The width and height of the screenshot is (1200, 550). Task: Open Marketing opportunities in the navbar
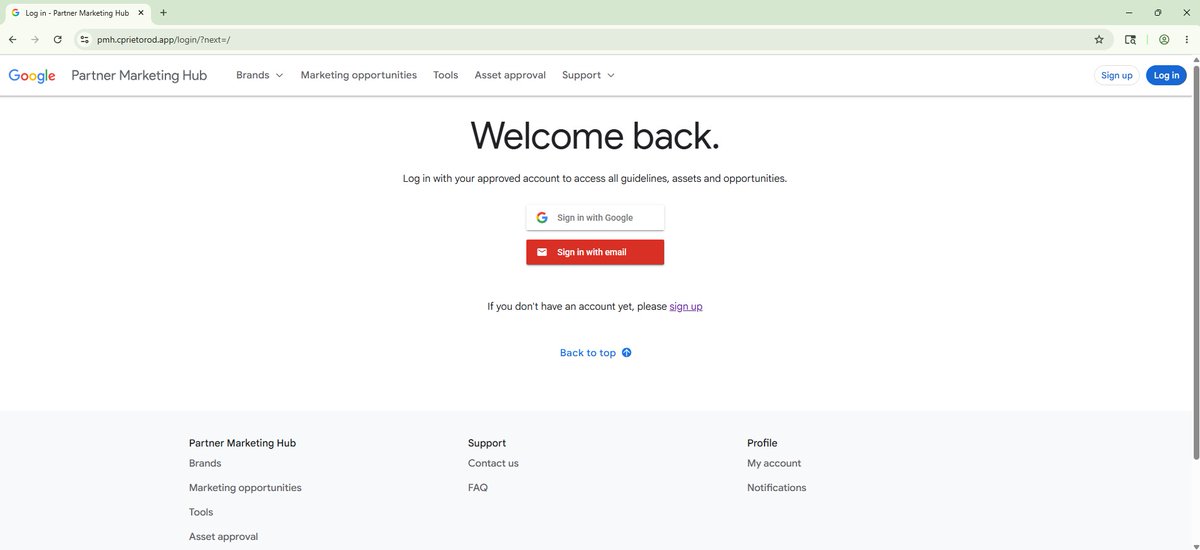coord(359,75)
